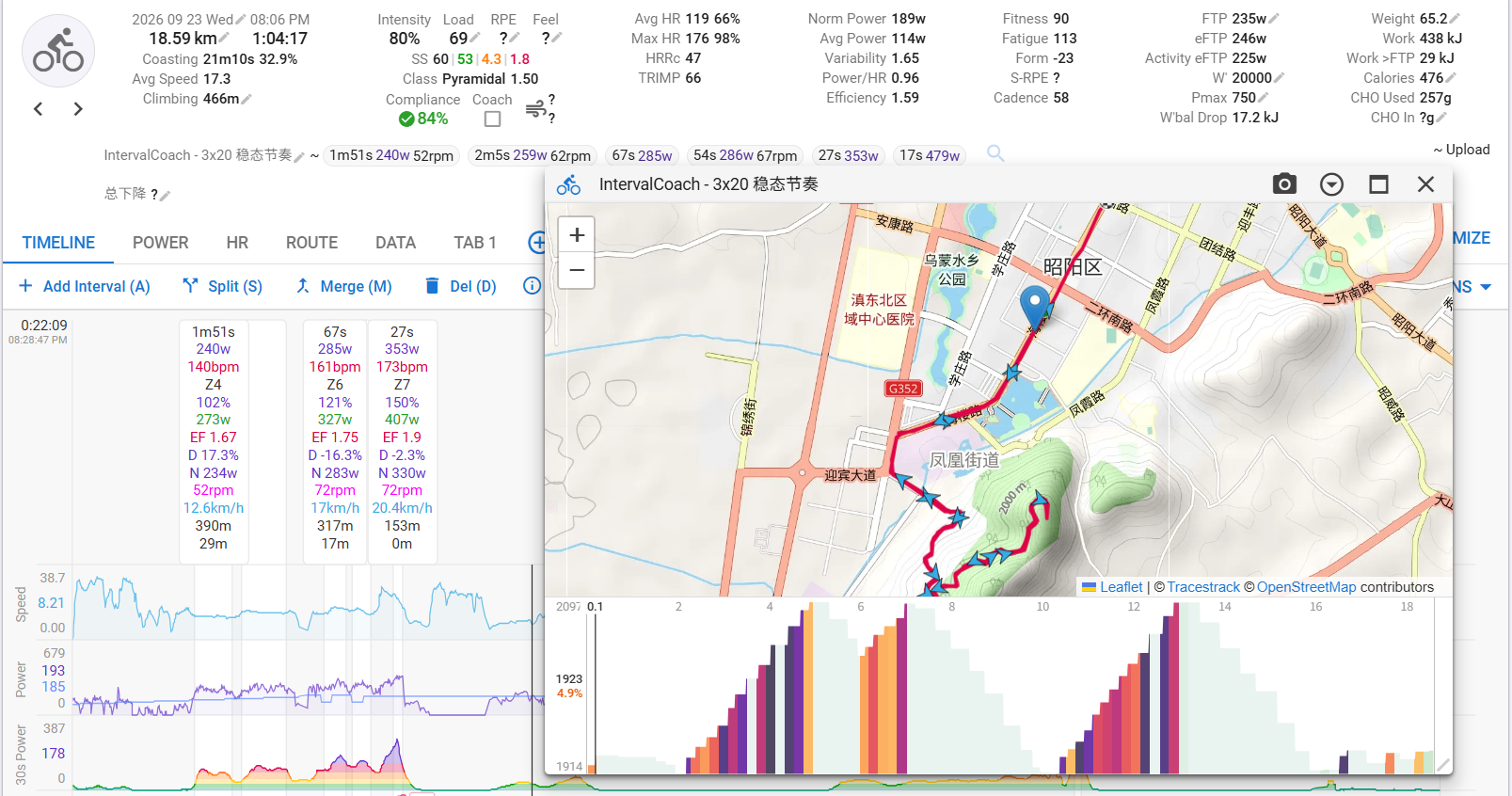Edit Weight 65.2 pencil icon

point(1455,19)
